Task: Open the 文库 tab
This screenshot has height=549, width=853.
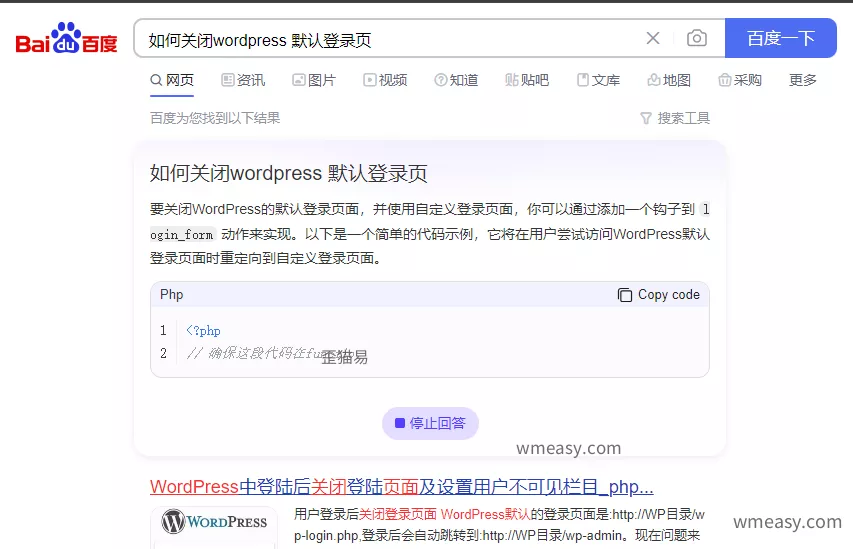Action: pyautogui.click(x=598, y=81)
